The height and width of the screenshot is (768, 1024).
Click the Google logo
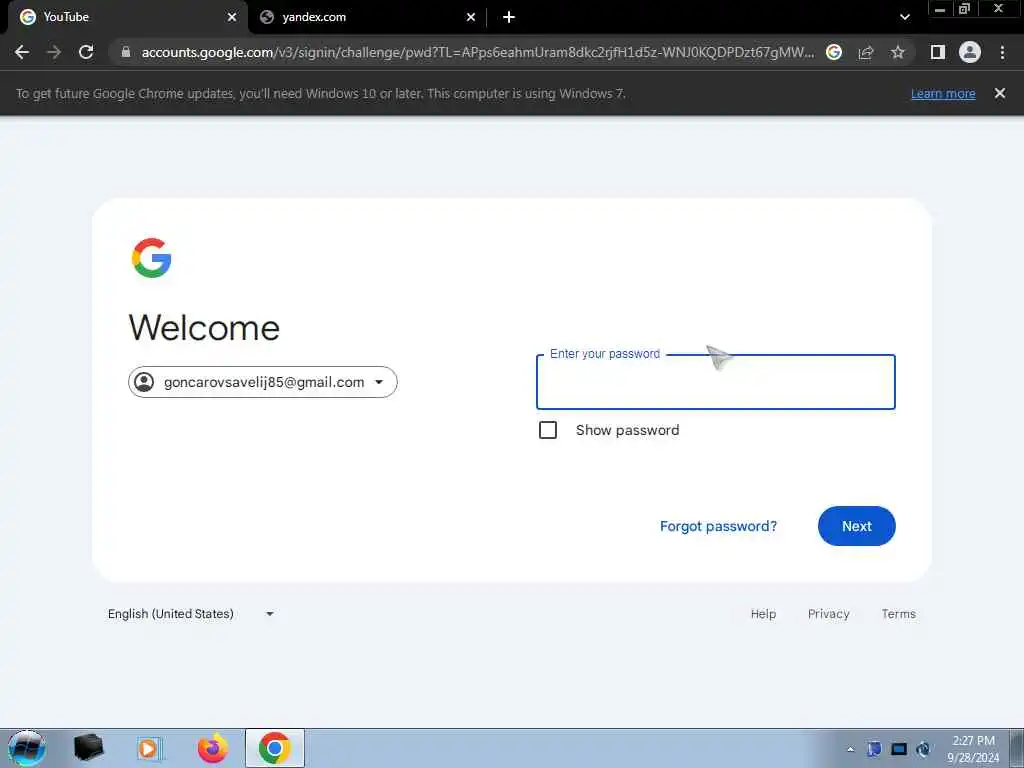(x=152, y=258)
